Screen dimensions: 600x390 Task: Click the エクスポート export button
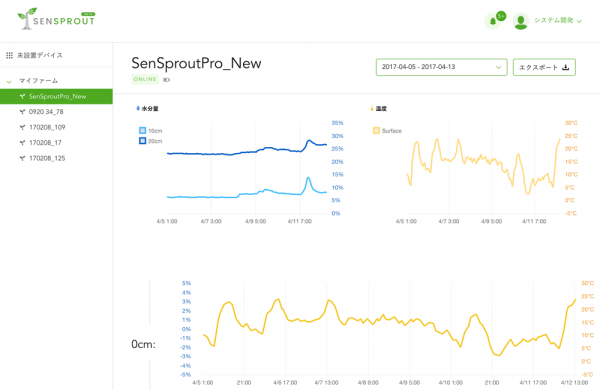coord(544,67)
